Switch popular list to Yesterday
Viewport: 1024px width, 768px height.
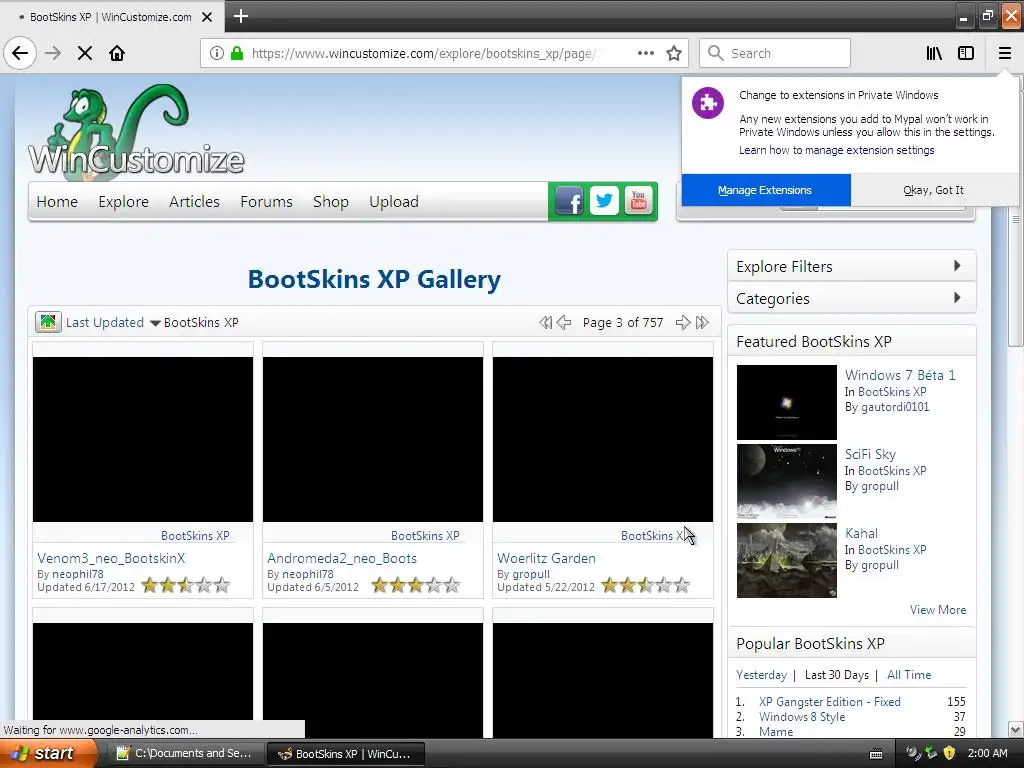(x=761, y=675)
